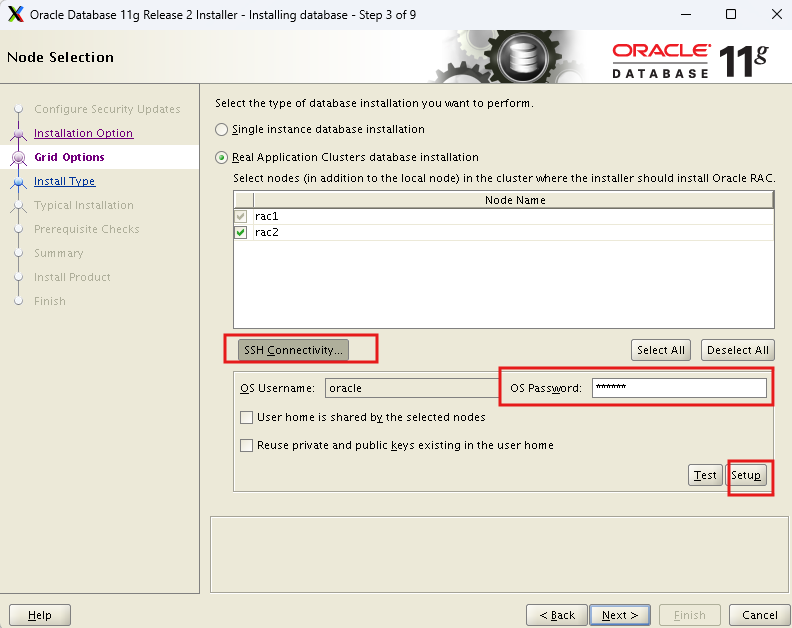Click Select All nodes button
This screenshot has height=628, width=792.
click(661, 350)
